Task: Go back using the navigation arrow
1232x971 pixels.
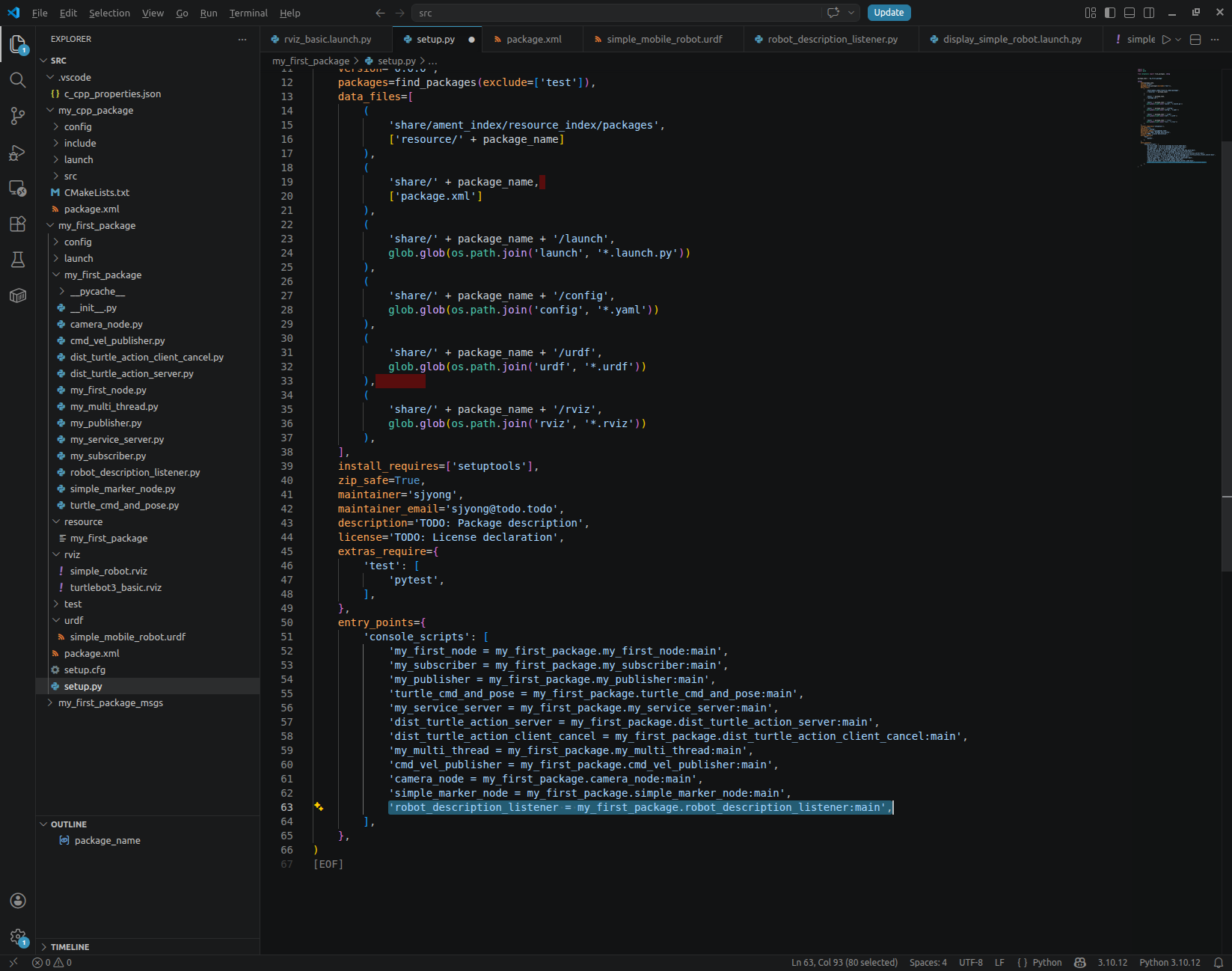Action: click(380, 13)
